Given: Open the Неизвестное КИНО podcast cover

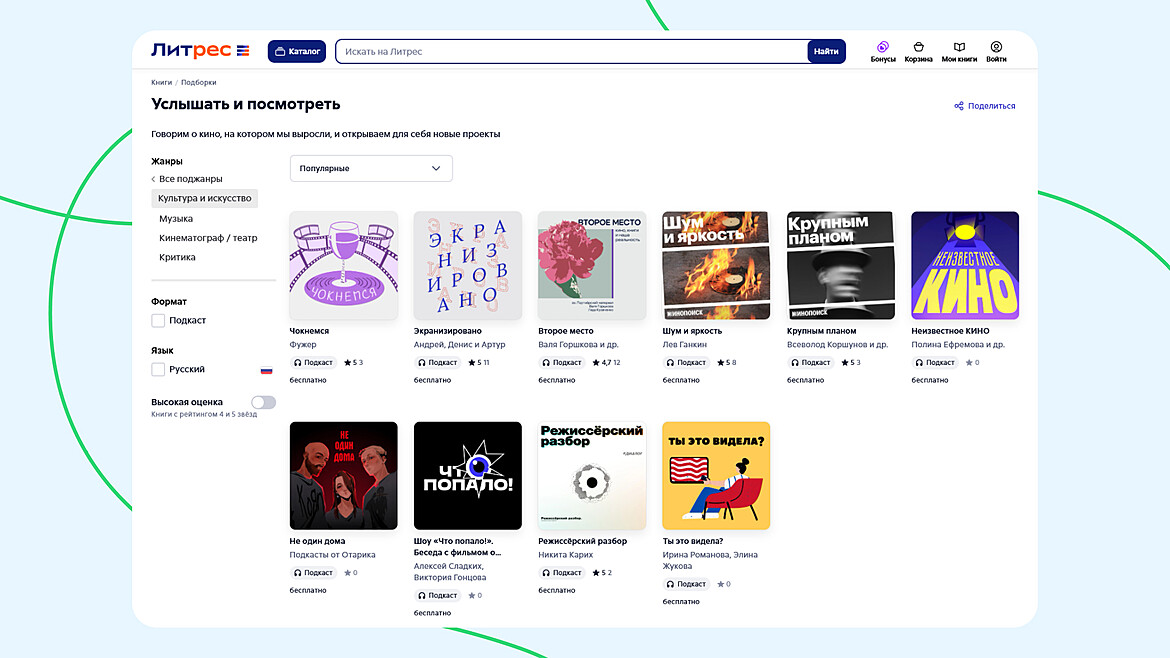Looking at the screenshot, I should click(965, 265).
